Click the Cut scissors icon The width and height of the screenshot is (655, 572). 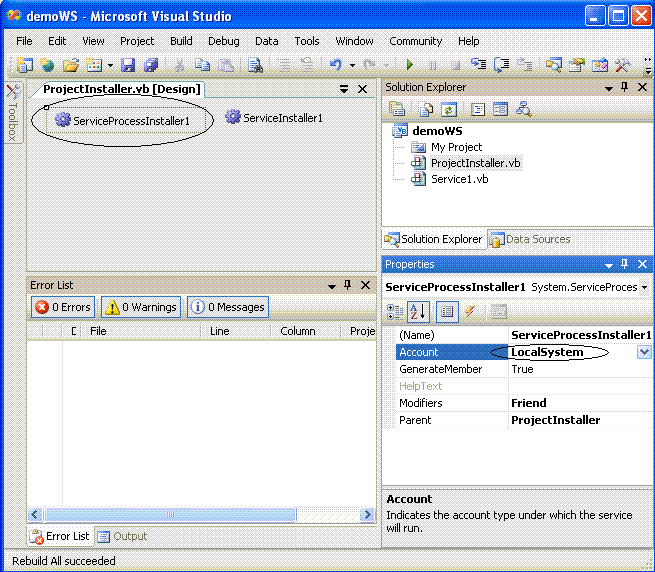(180, 65)
